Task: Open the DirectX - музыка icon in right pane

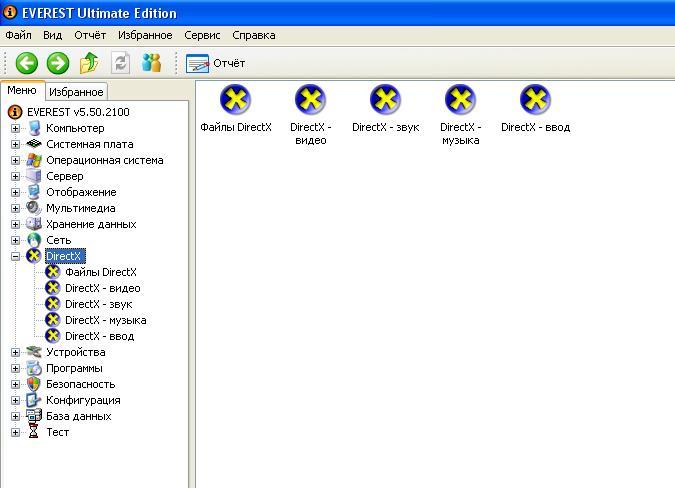Action: click(461, 100)
